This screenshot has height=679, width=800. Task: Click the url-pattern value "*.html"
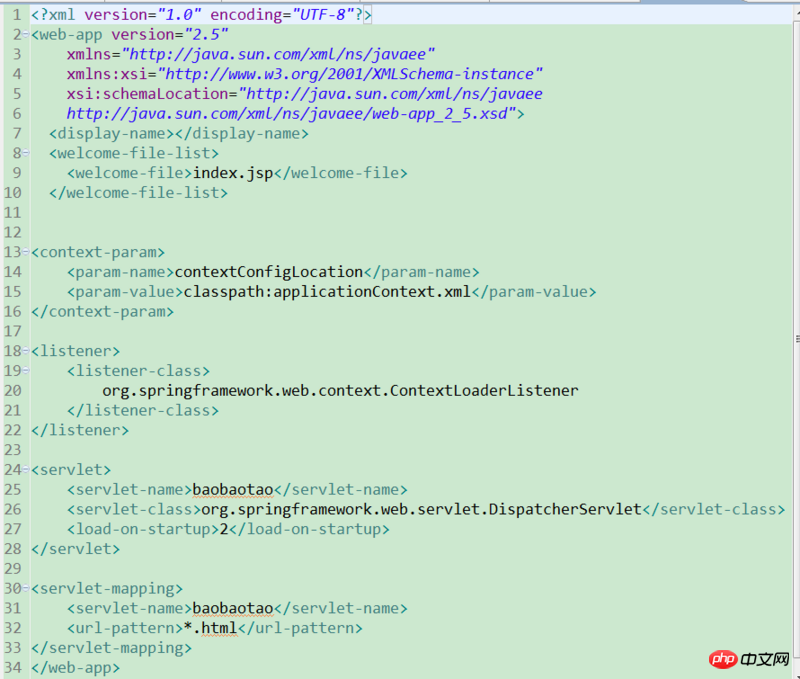[210, 628]
